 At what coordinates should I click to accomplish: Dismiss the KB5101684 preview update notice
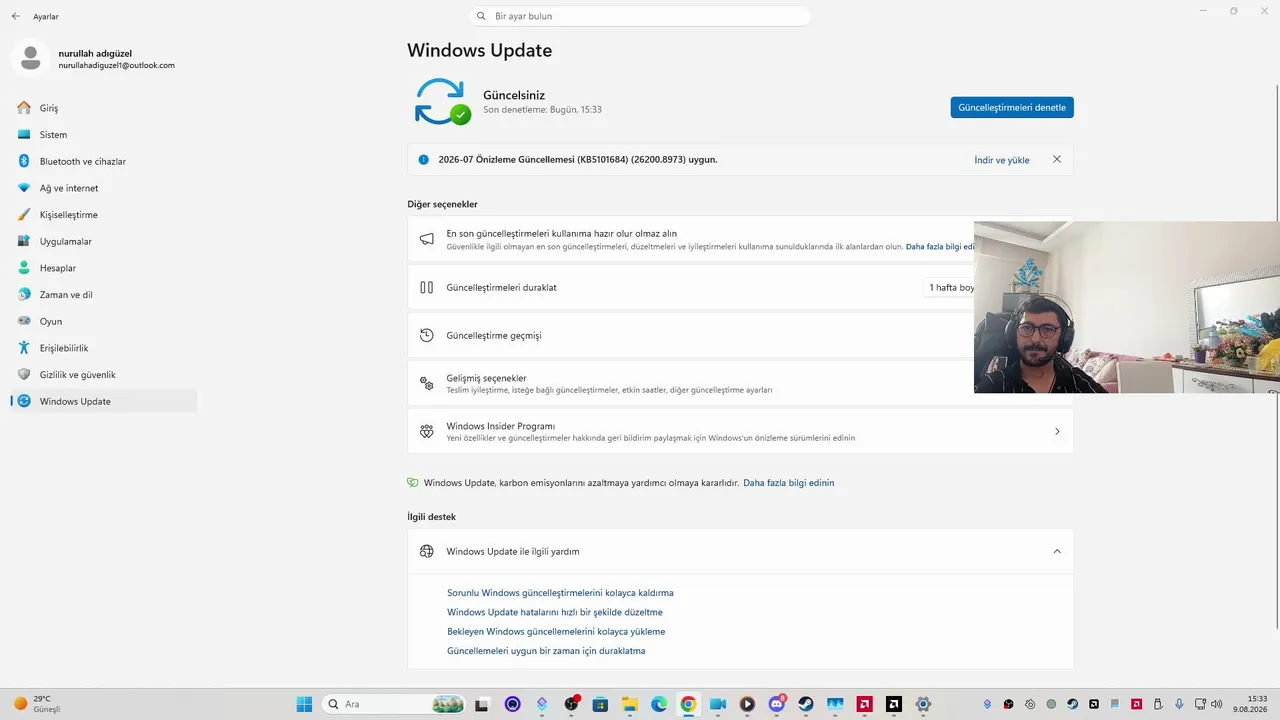pos(1057,159)
